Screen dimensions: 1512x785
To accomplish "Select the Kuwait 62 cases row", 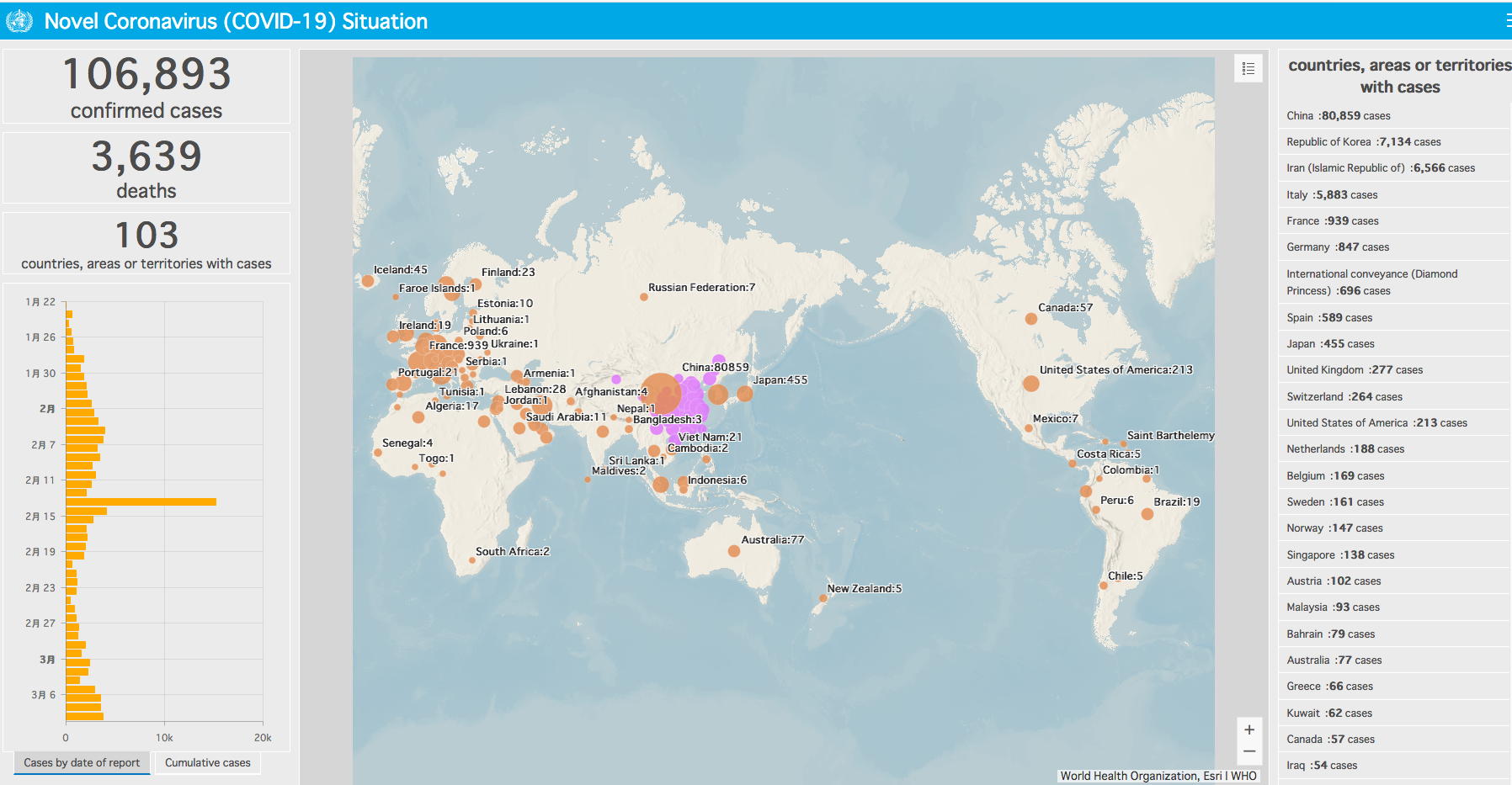I will pyautogui.click(x=1394, y=713).
